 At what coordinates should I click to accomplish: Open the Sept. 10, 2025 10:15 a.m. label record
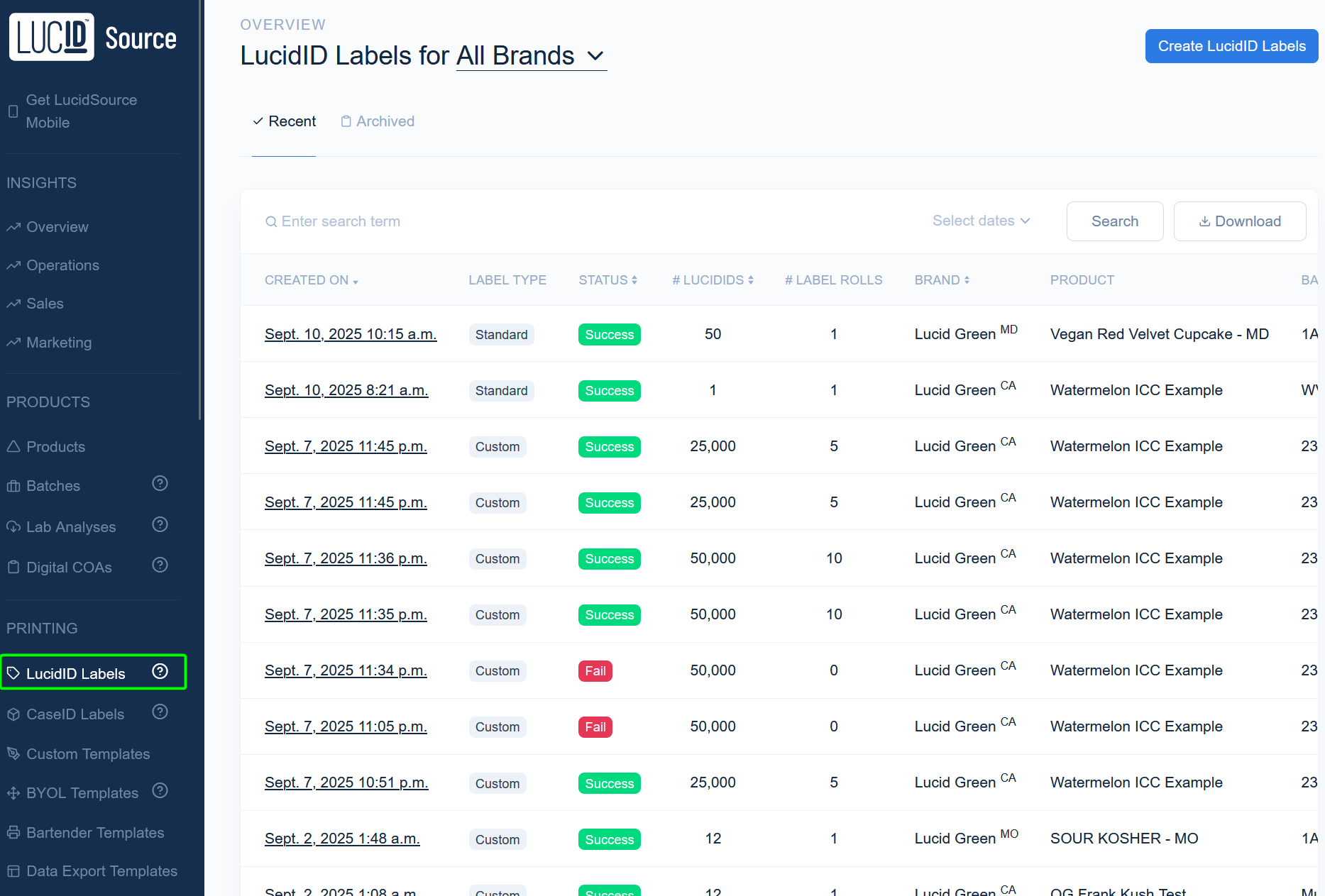tap(351, 333)
